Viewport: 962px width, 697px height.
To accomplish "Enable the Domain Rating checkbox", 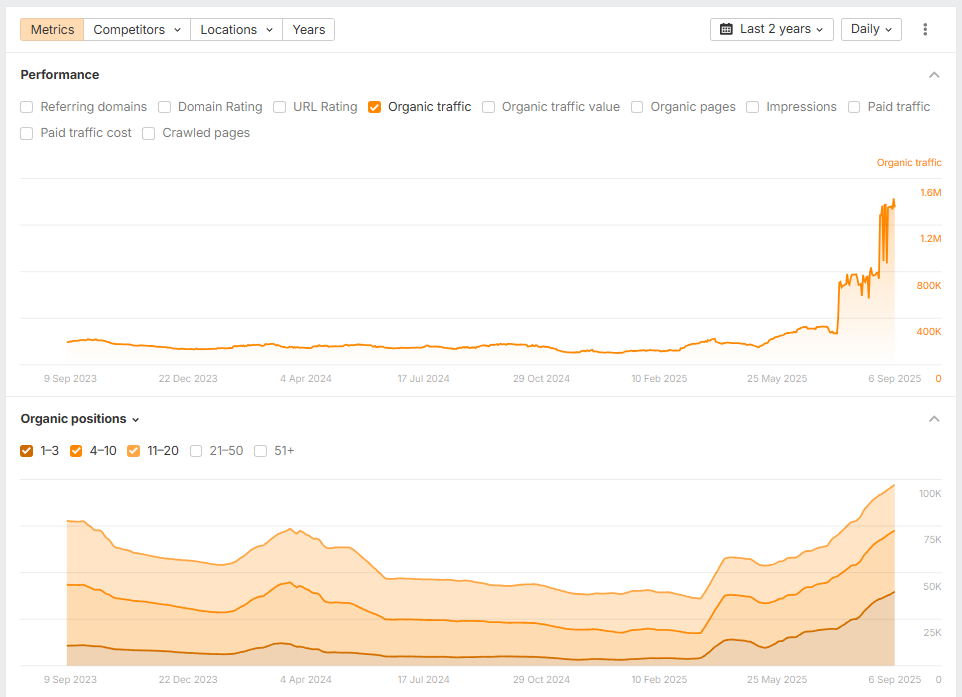I will click(x=165, y=107).
